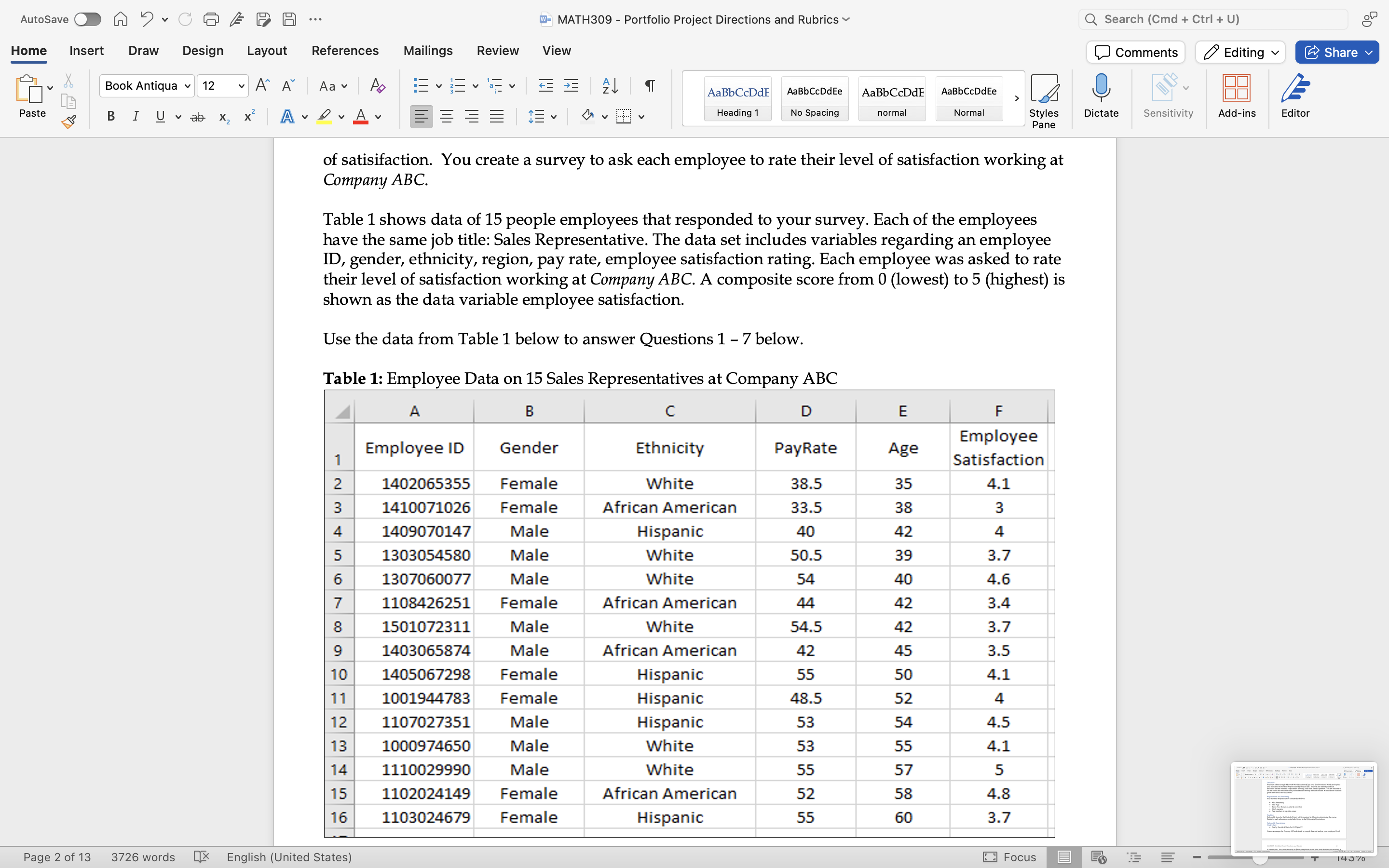The image size is (1389, 868).
Task: Open the Editing mode dropdown
Action: click(1240, 52)
